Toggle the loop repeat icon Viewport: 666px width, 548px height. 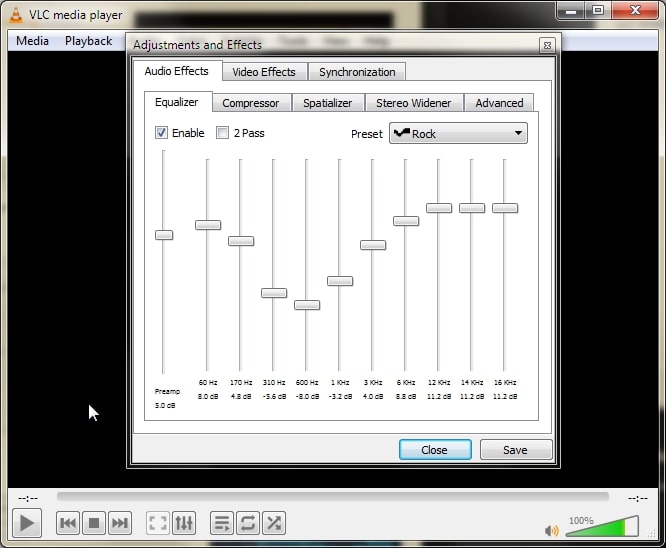click(x=248, y=523)
